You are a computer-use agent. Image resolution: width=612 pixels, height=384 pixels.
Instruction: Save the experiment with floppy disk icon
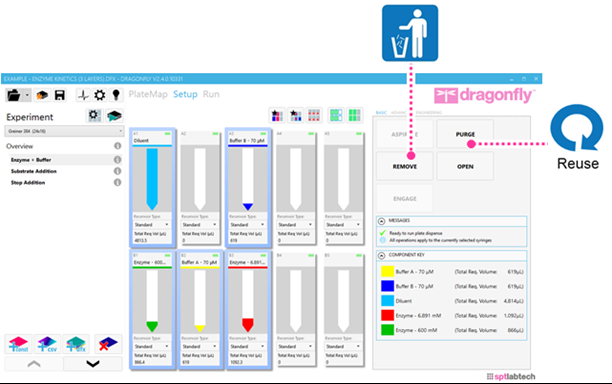click(x=60, y=95)
